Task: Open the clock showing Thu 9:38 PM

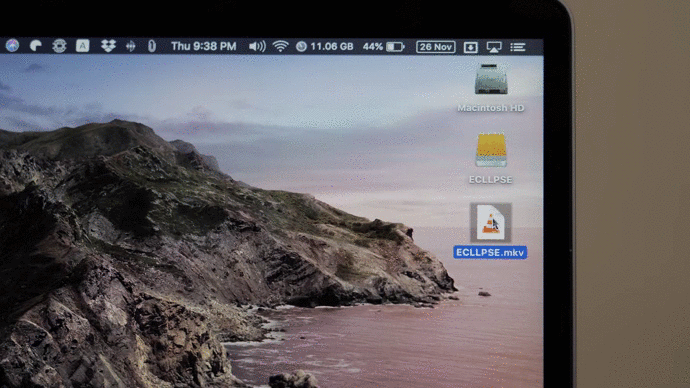Action: pos(203,46)
